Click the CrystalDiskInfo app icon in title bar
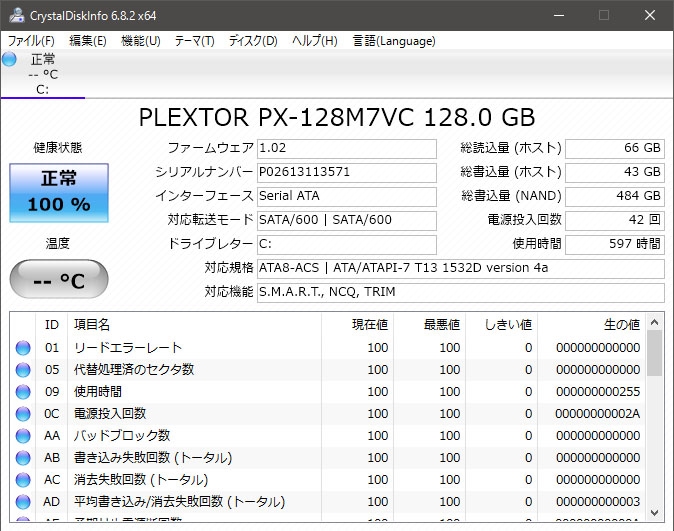Viewport: 674px width, 531px height. (x=17, y=15)
